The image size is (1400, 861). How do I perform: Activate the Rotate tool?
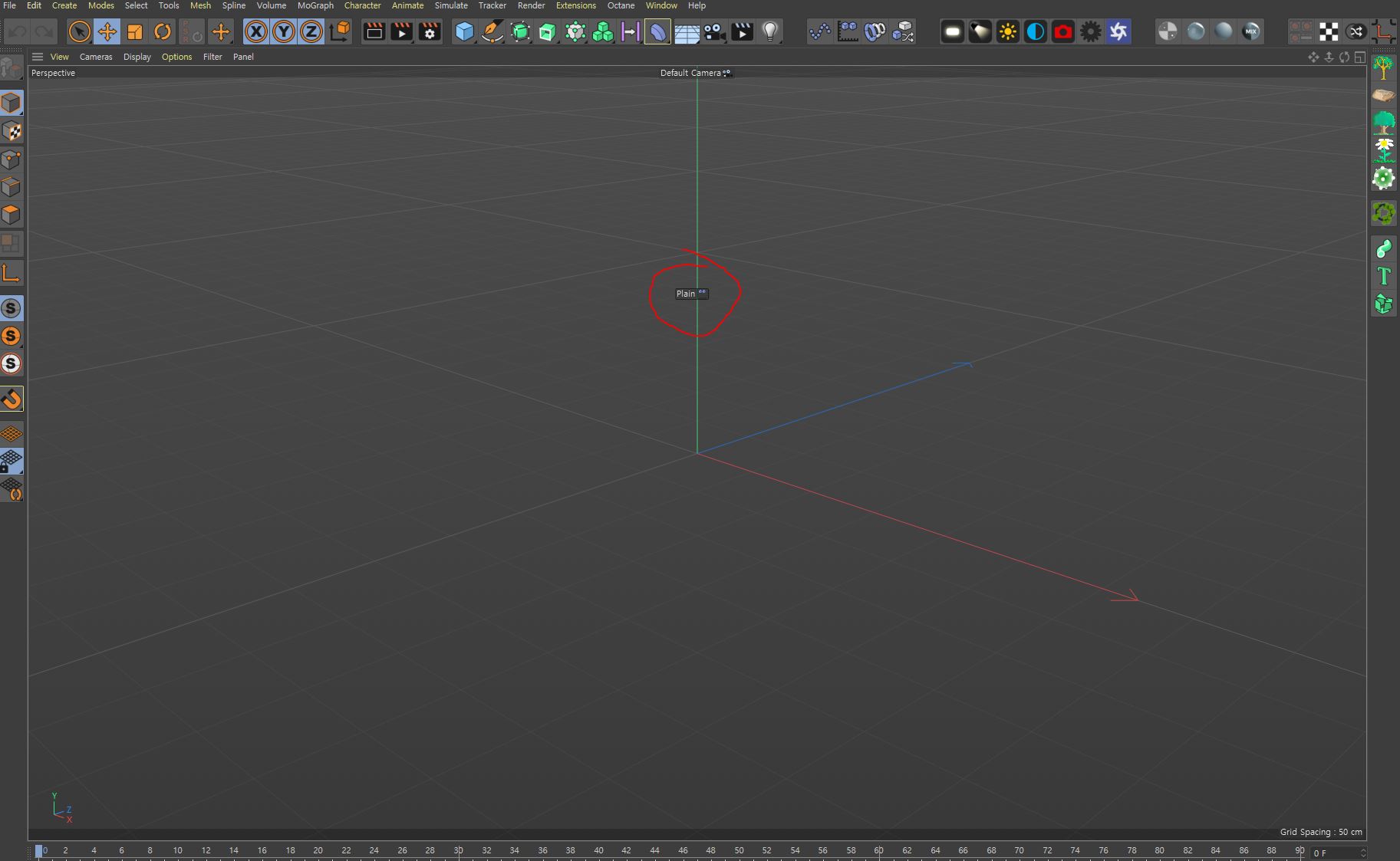coord(163,31)
